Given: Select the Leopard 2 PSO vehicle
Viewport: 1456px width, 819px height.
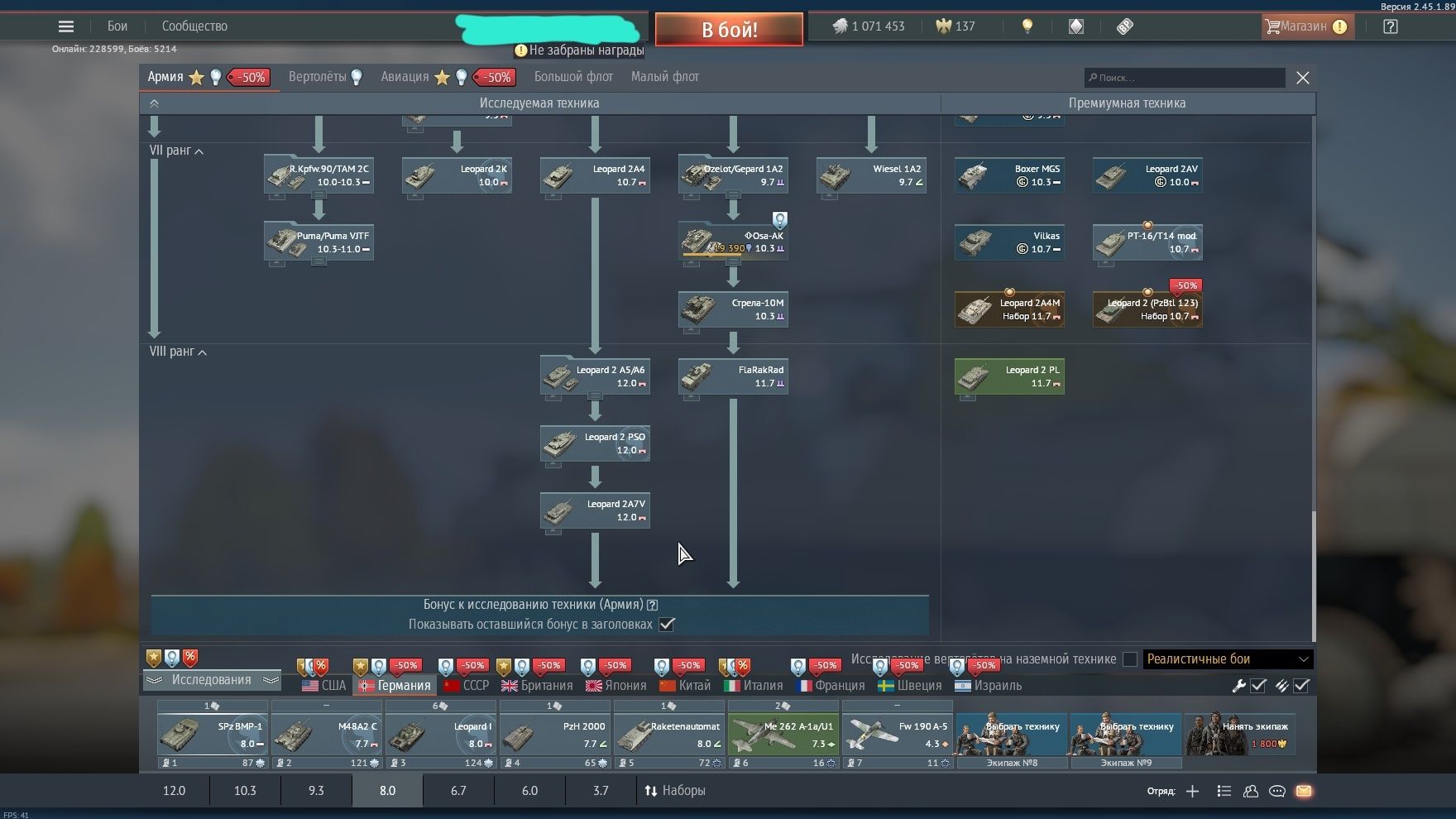Looking at the screenshot, I should (x=595, y=443).
